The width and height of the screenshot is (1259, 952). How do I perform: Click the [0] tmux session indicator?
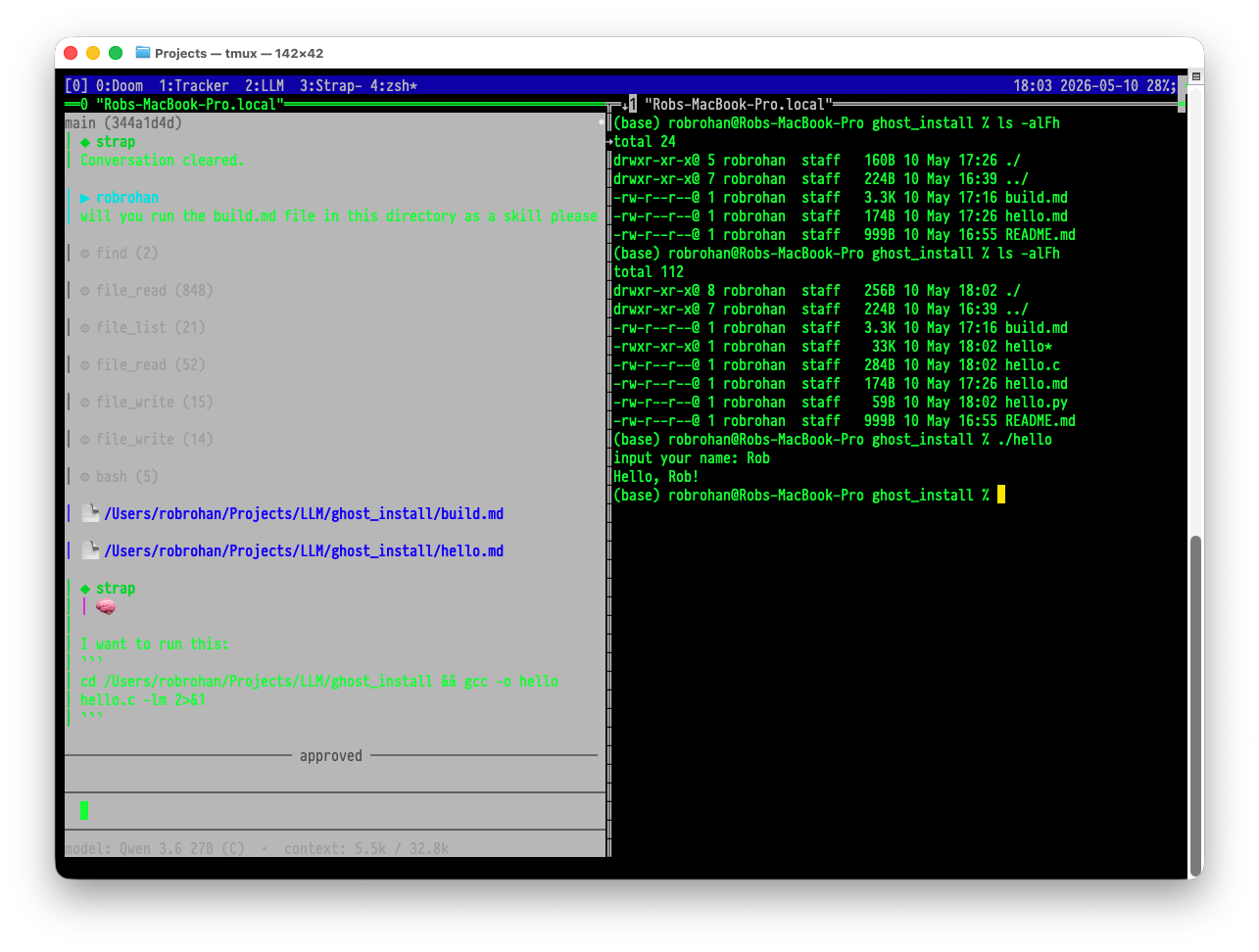pyautogui.click(x=76, y=86)
